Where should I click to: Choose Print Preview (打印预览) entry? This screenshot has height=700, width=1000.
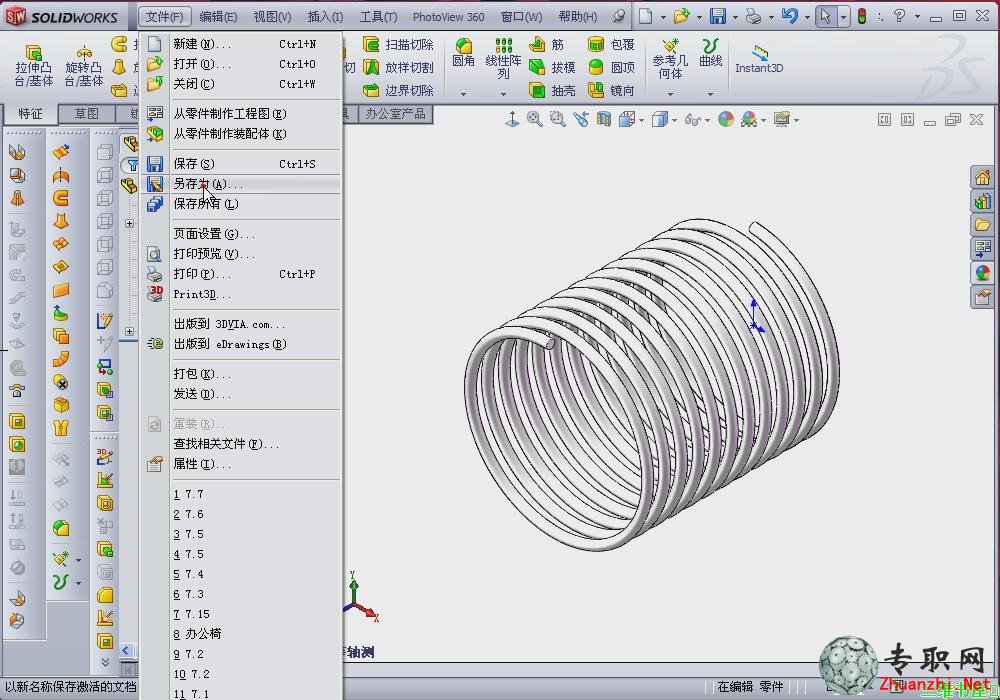[242, 254]
